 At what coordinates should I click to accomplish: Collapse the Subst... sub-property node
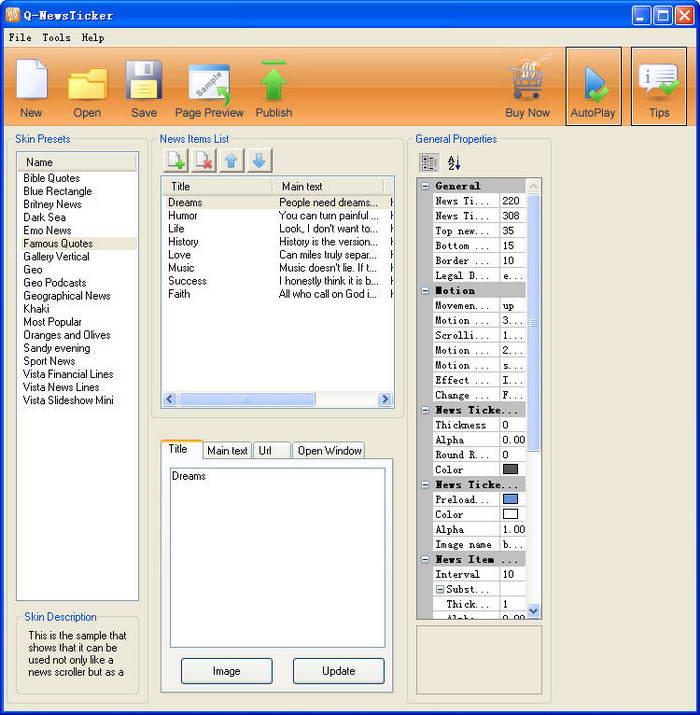[440, 589]
